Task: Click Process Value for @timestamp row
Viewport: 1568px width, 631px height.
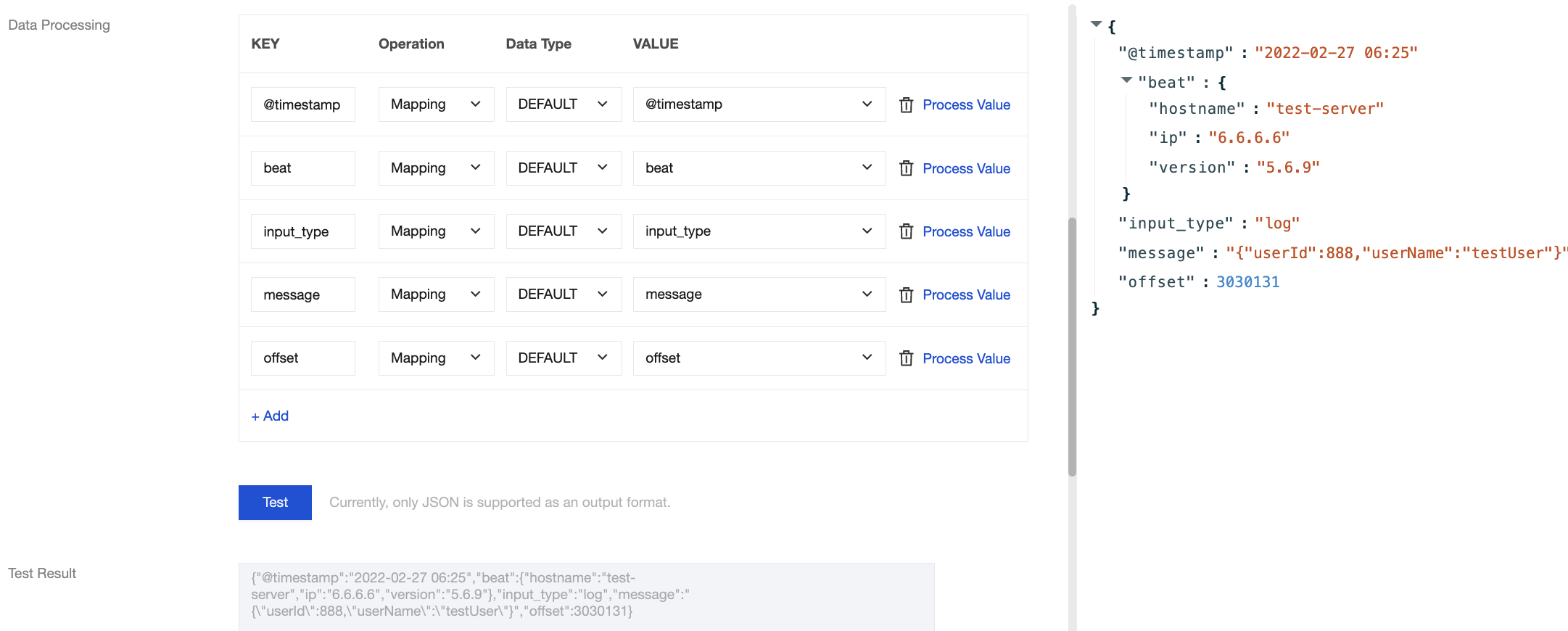Action: [x=966, y=105]
